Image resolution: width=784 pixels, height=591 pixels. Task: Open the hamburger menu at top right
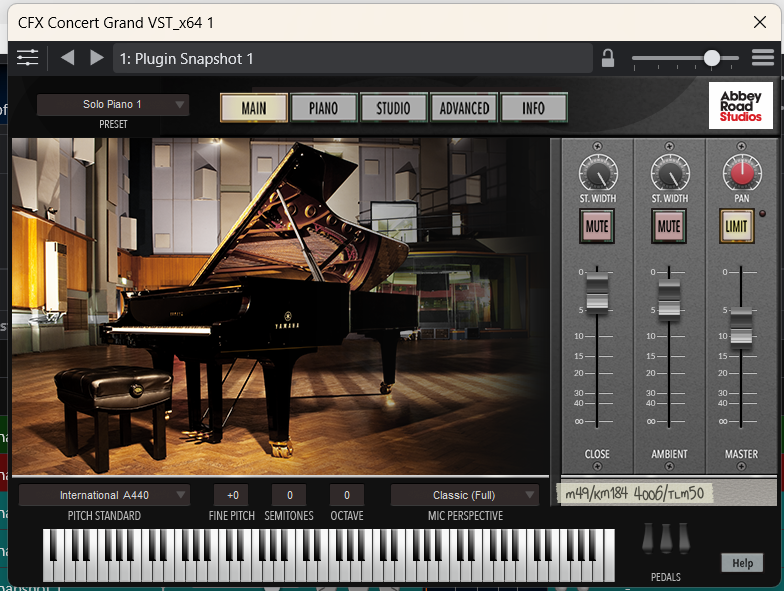pyautogui.click(x=762, y=58)
